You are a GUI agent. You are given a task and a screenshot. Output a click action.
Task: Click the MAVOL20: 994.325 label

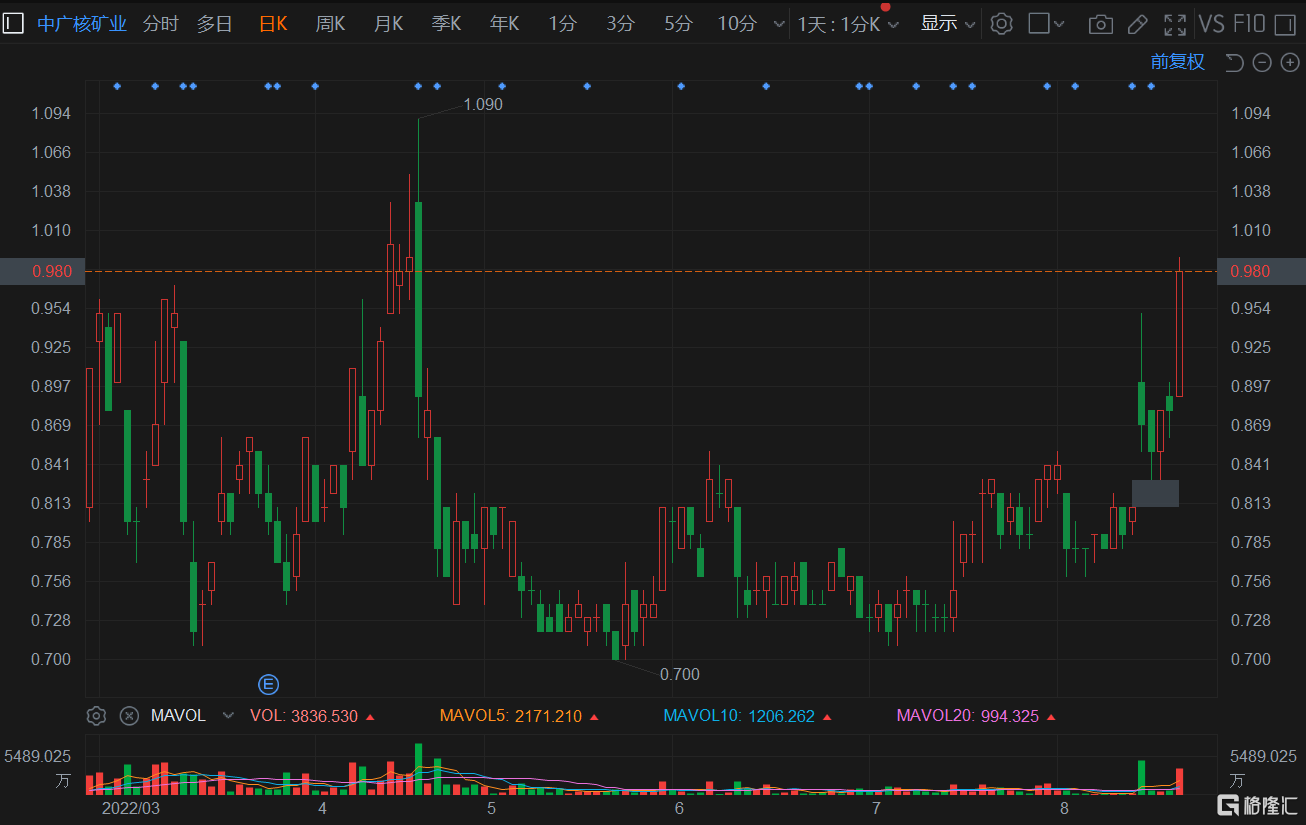[968, 716]
